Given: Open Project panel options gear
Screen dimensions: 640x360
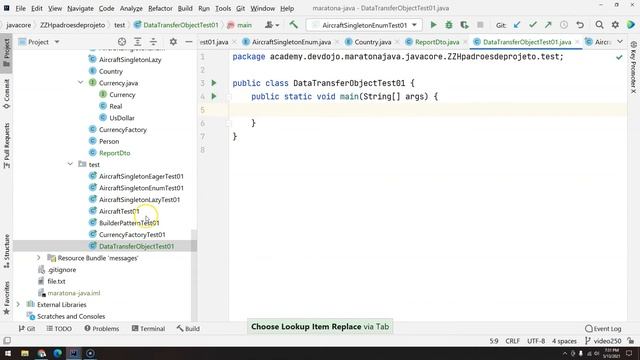Looking at the screenshot, I should click(x=173, y=42).
